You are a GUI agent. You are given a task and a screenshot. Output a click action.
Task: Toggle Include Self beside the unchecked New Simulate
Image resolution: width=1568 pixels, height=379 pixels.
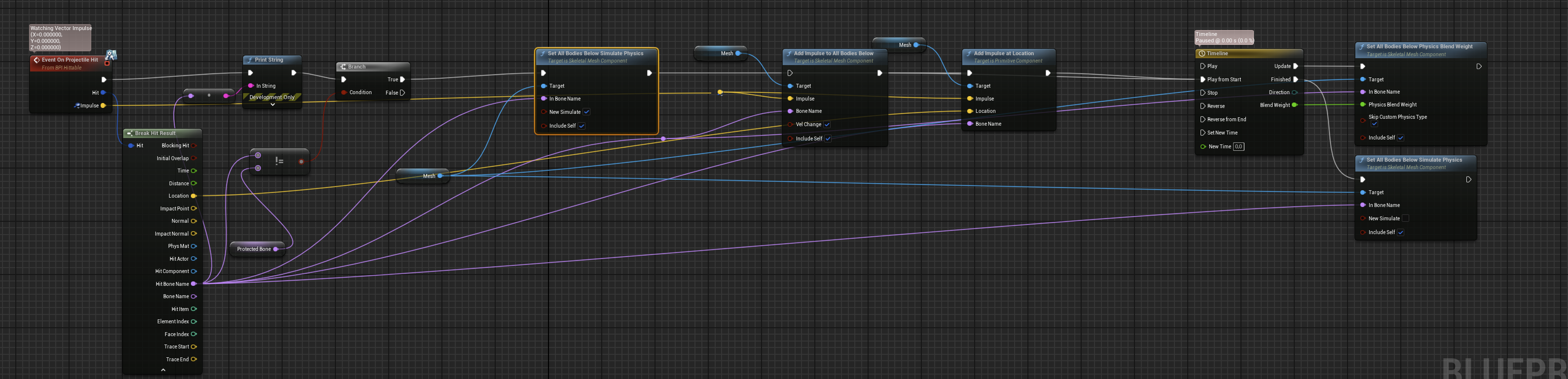coord(1401,233)
